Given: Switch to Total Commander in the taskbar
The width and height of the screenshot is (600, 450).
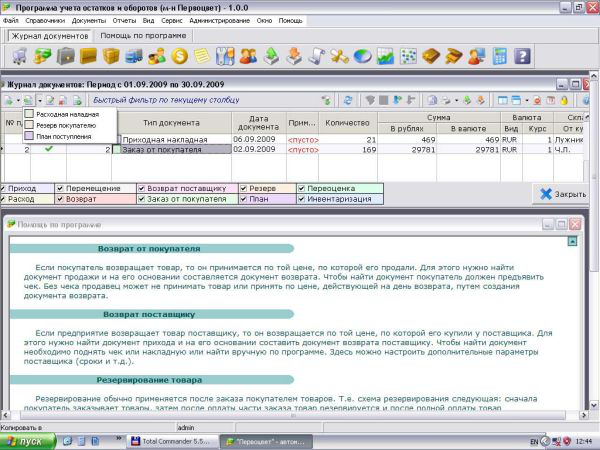Looking at the screenshot, I should point(172,441).
